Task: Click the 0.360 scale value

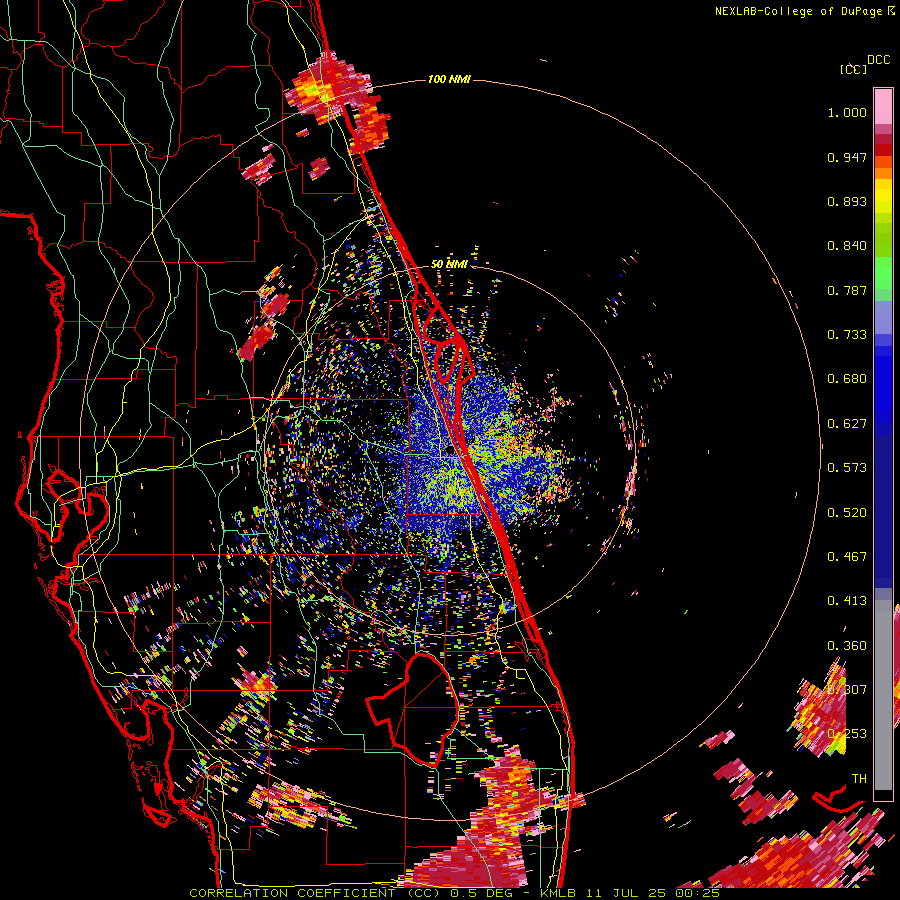Action: (847, 646)
